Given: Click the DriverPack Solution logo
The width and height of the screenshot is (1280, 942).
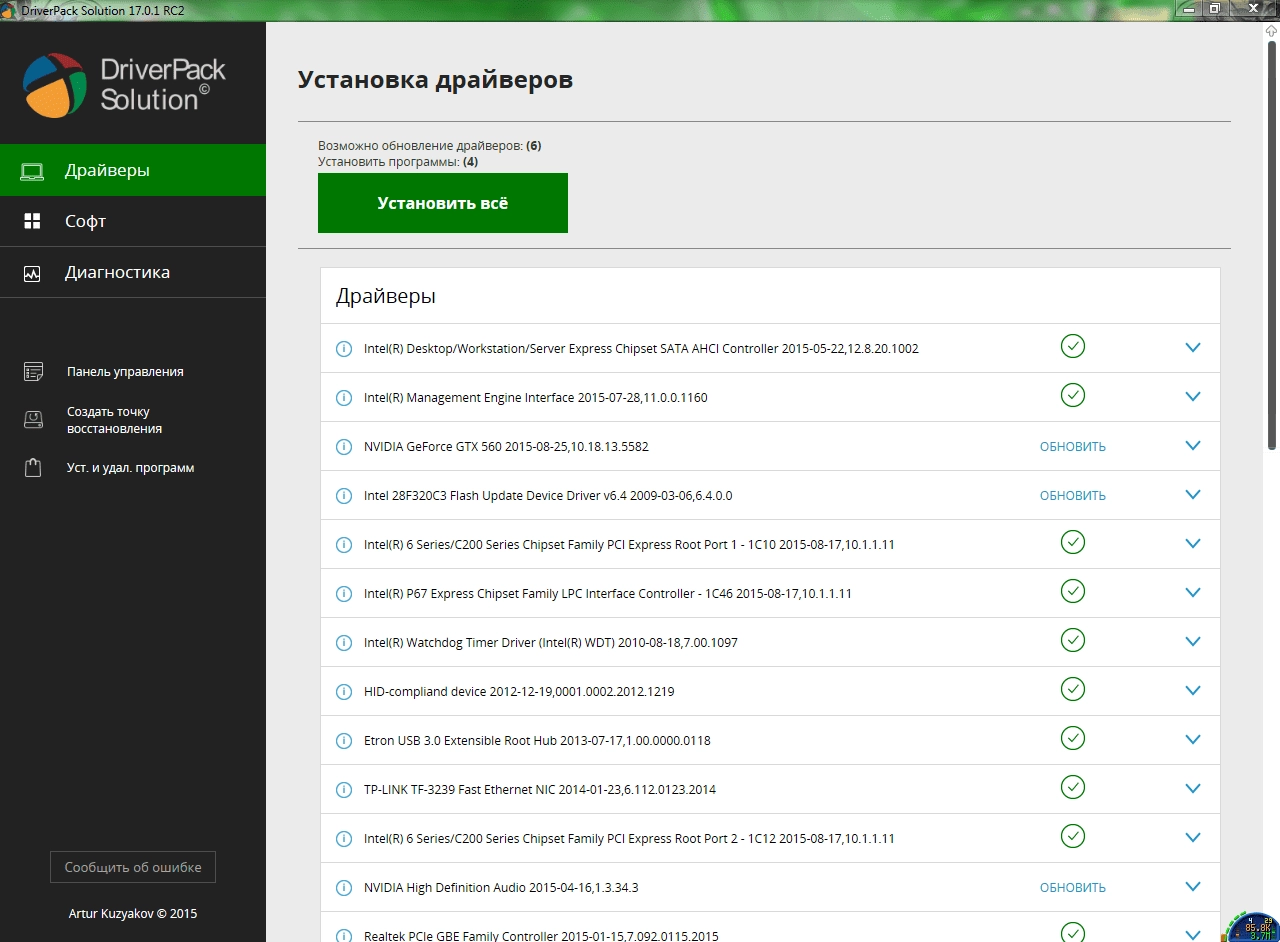Looking at the screenshot, I should (x=124, y=85).
